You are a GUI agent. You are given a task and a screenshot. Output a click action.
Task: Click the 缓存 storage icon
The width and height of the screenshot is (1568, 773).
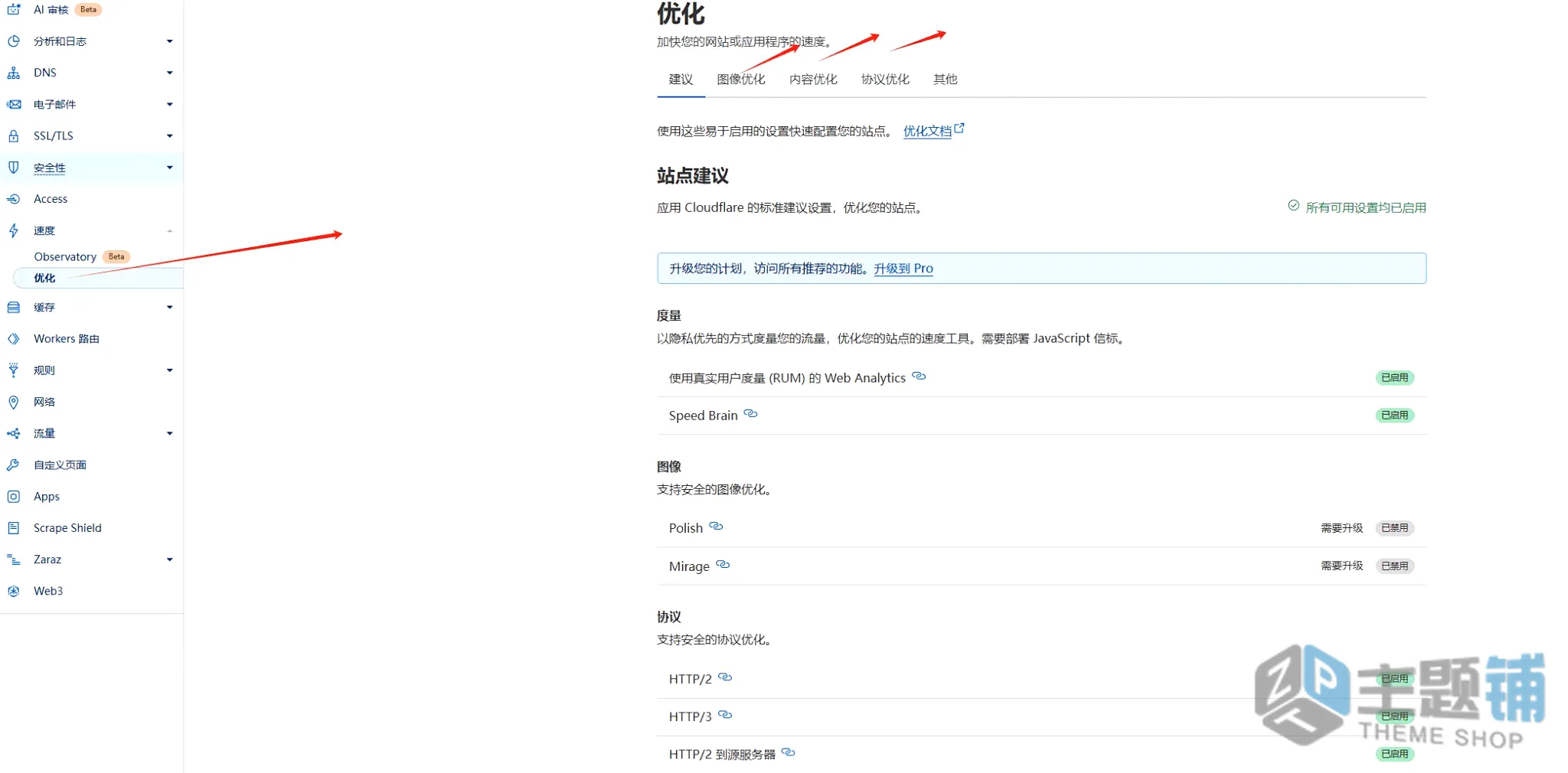click(x=14, y=308)
